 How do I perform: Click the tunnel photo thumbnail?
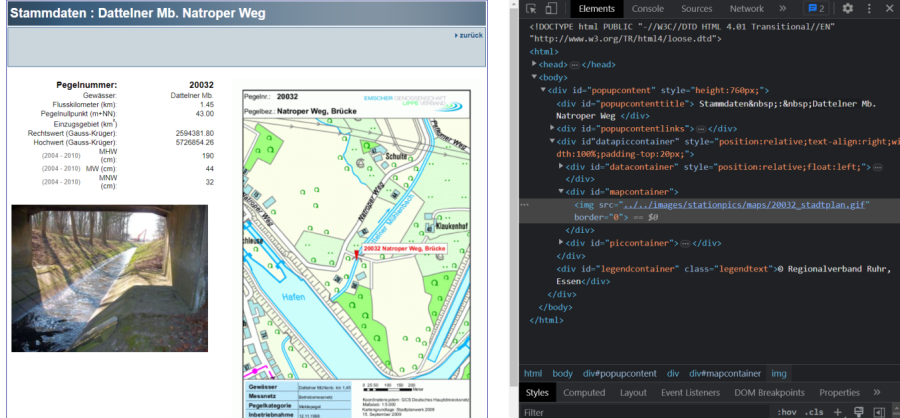coord(109,278)
